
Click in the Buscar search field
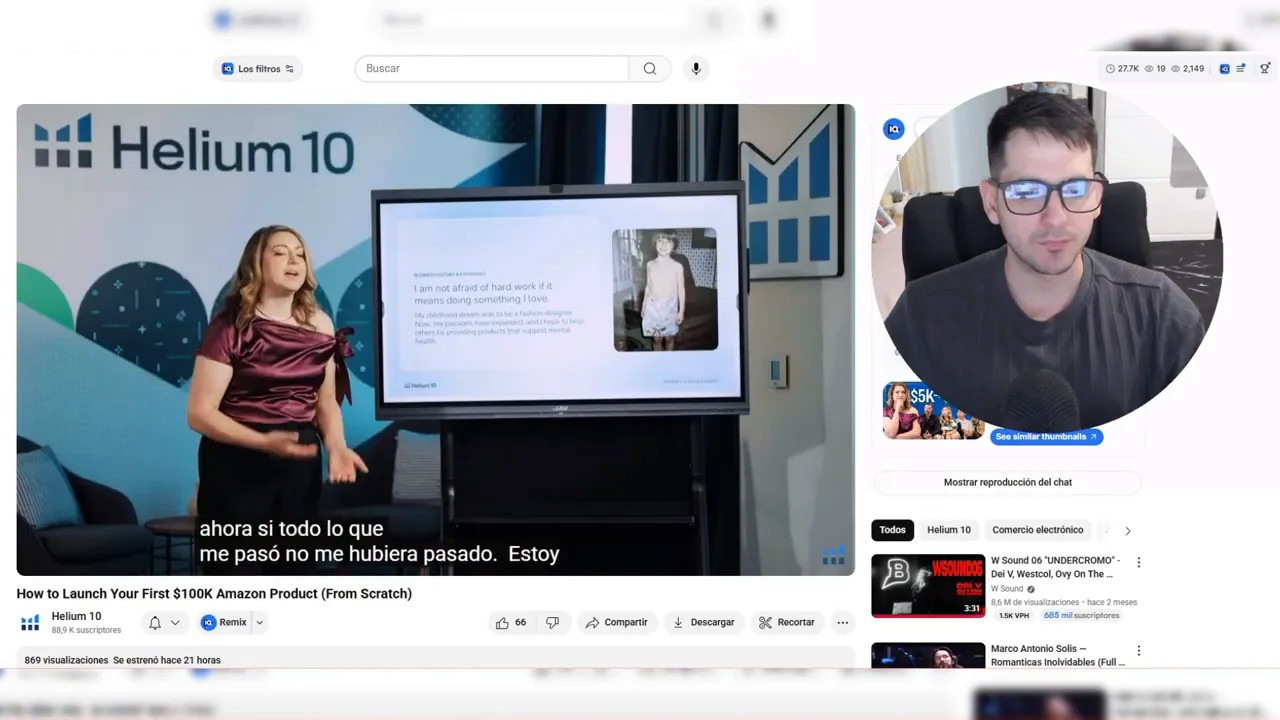pos(492,69)
